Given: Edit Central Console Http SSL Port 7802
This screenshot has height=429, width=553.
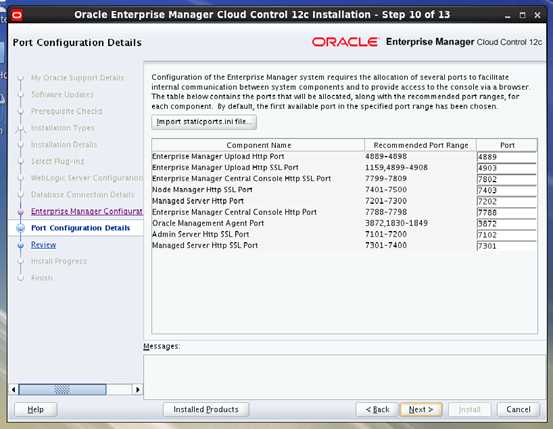Looking at the screenshot, I should tap(506, 179).
